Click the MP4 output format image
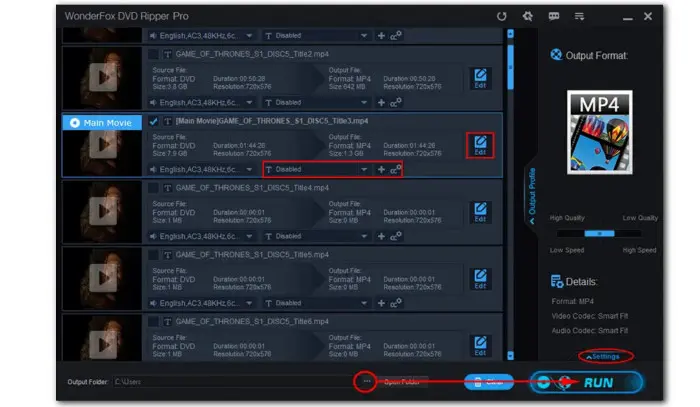This screenshot has width=700, height=407. 600,133
